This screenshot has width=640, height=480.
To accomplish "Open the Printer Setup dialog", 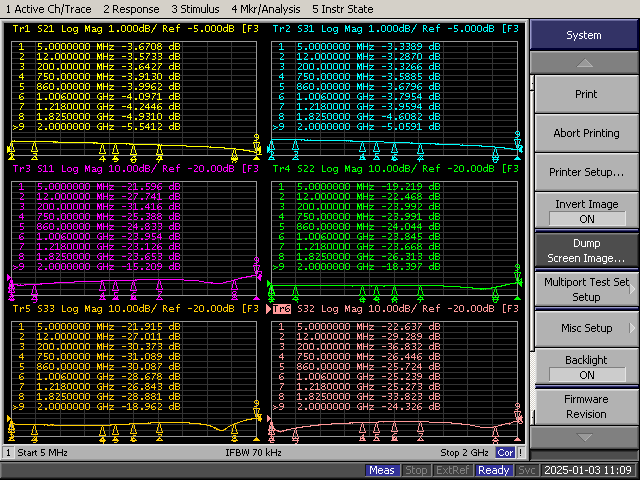I will tap(586, 172).
